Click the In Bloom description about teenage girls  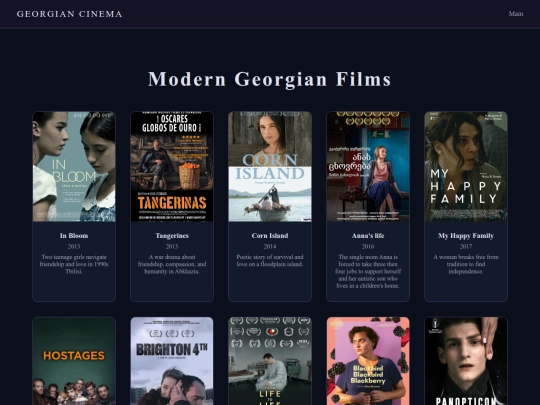(x=74, y=264)
